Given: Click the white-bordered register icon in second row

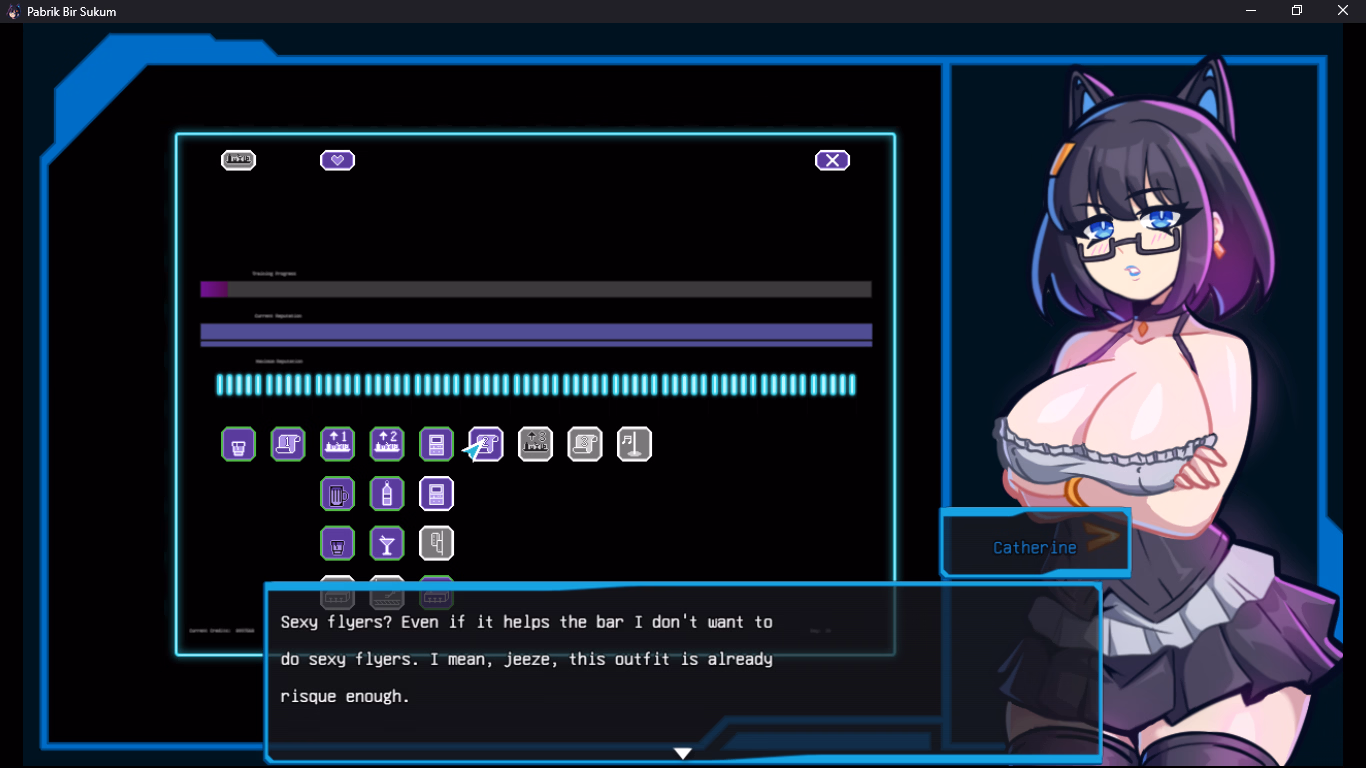Looking at the screenshot, I should pos(436,494).
